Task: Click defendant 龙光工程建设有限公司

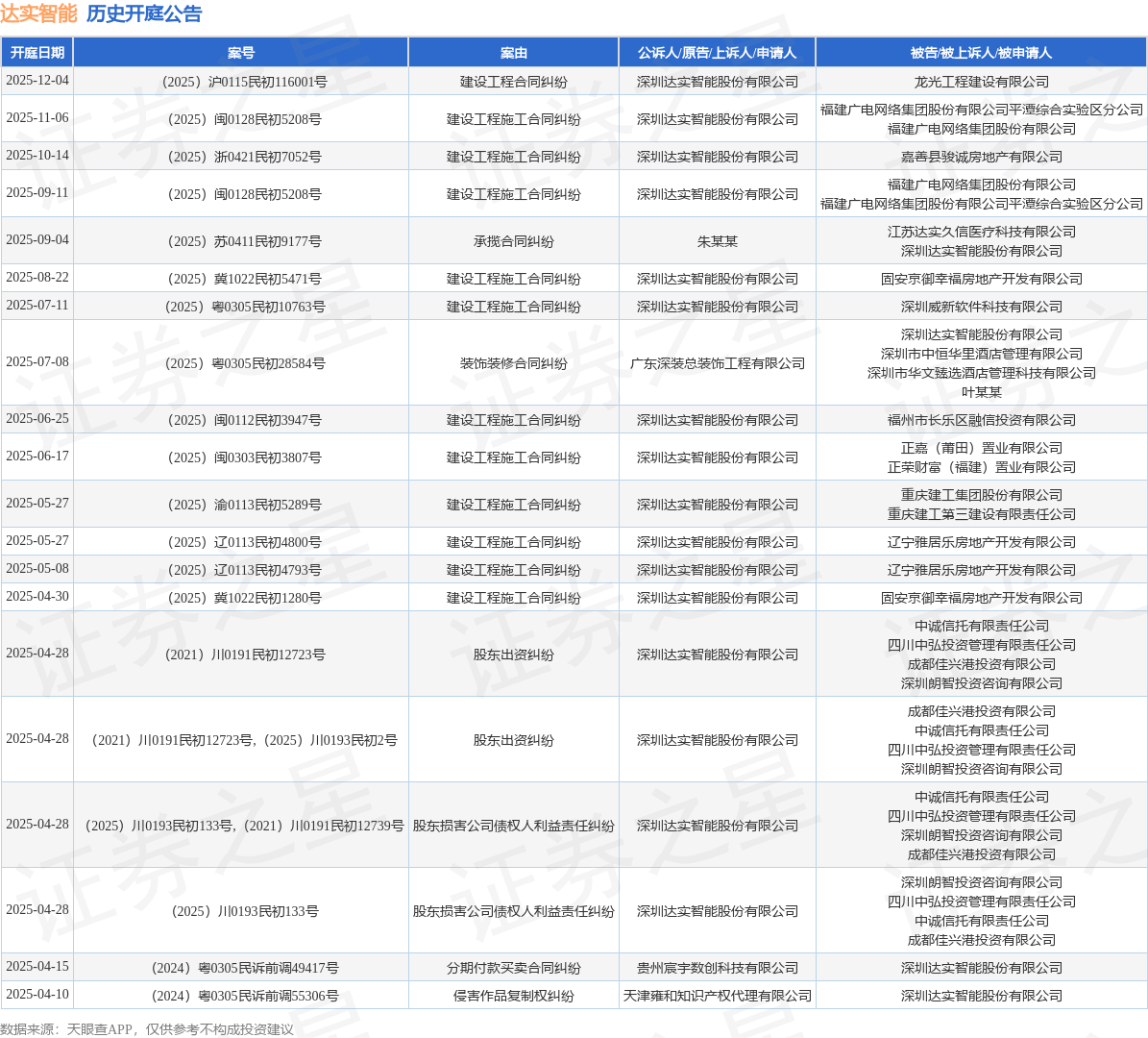Action: (x=981, y=82)
